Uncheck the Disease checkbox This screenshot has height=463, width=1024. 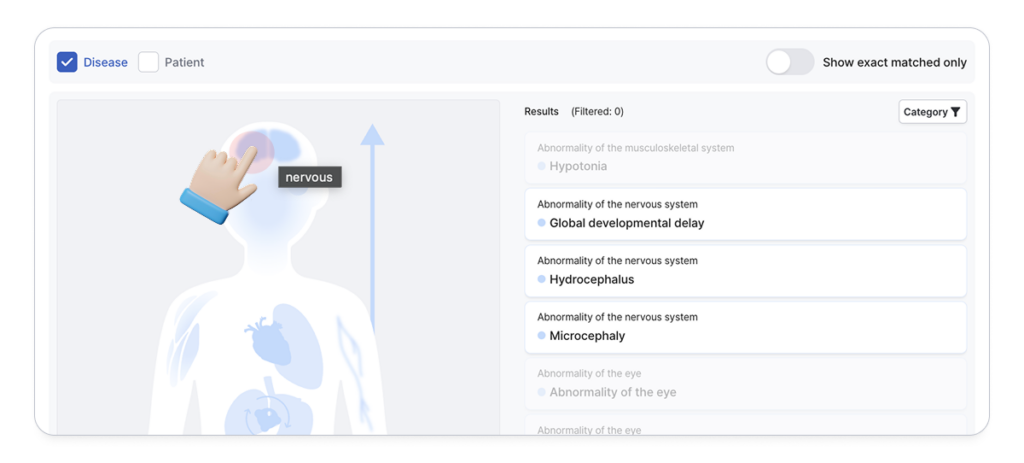tap(67, 62)
